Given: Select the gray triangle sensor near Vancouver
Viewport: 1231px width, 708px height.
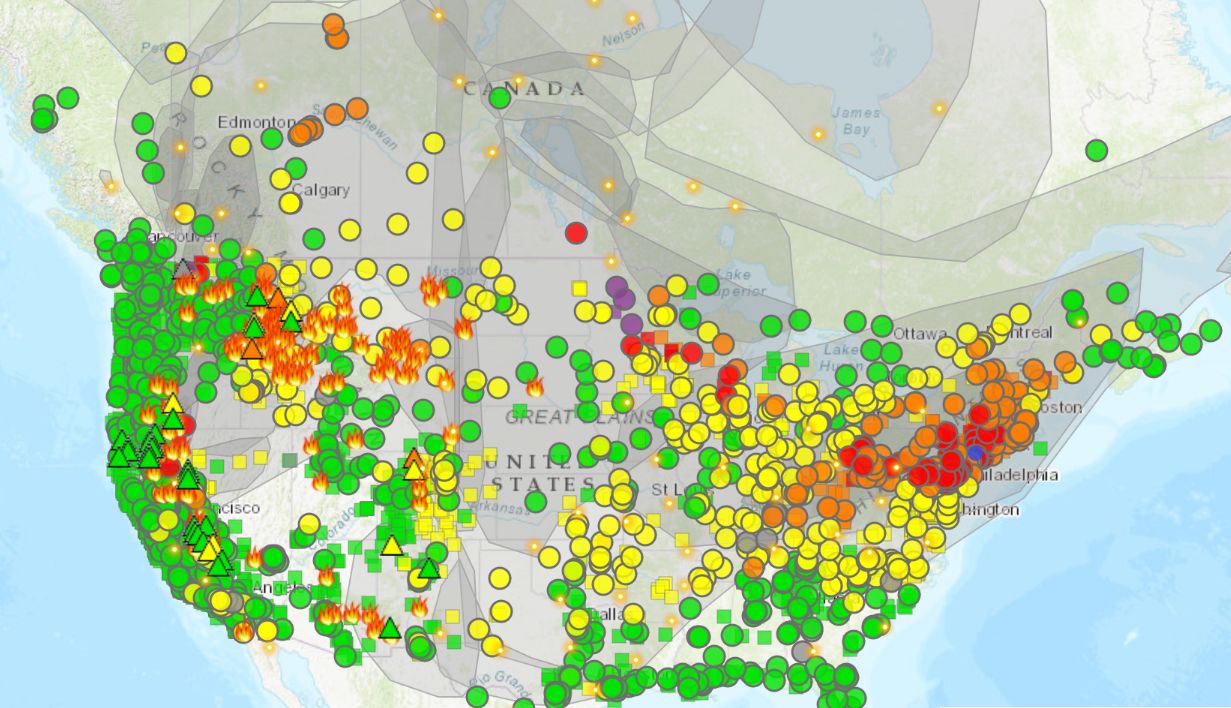Looking at the screenshot, I should [x=183, y=268].
